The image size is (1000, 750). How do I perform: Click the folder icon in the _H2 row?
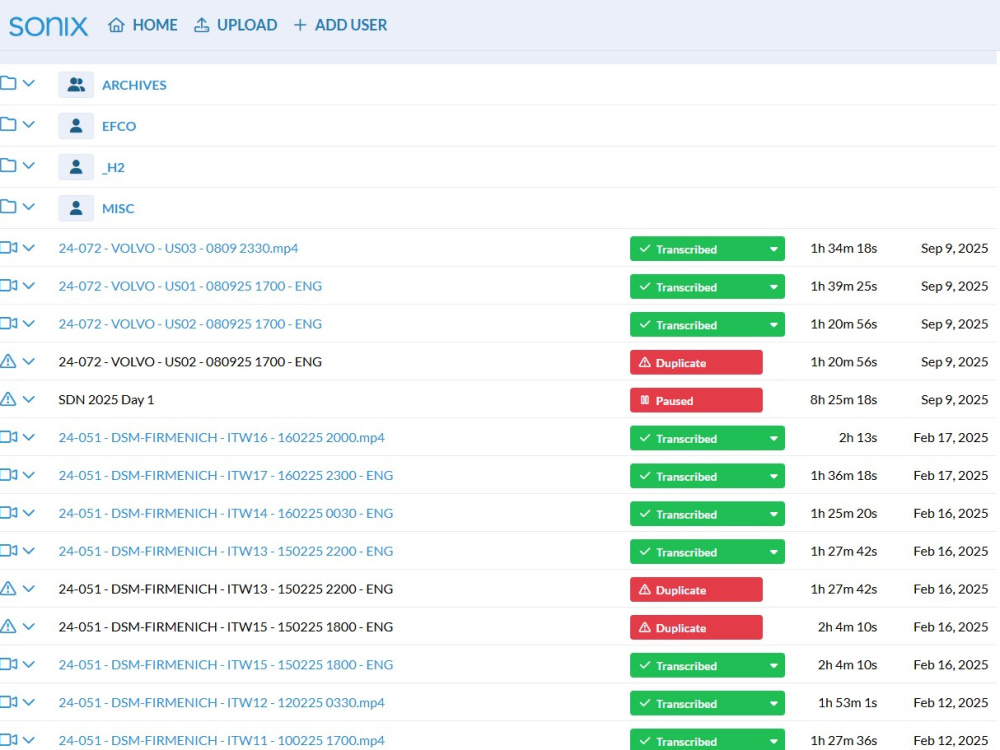[8, 166]
